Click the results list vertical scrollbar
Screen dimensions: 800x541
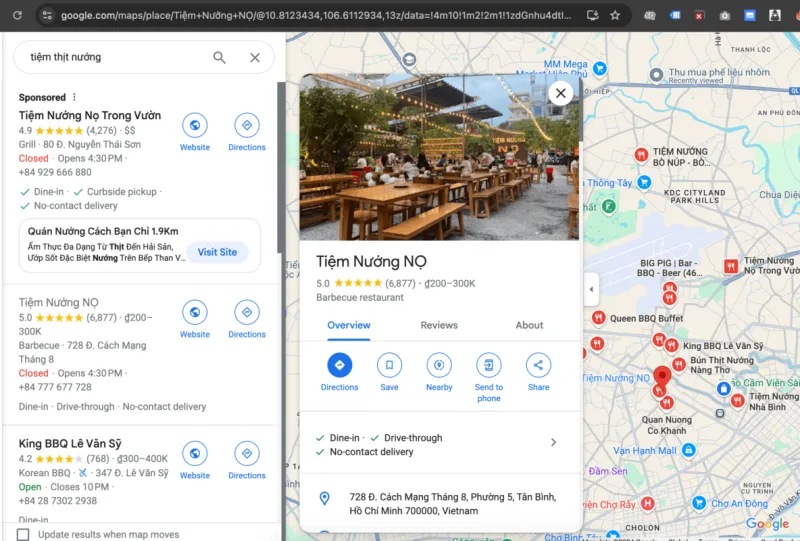click(281, 167)
